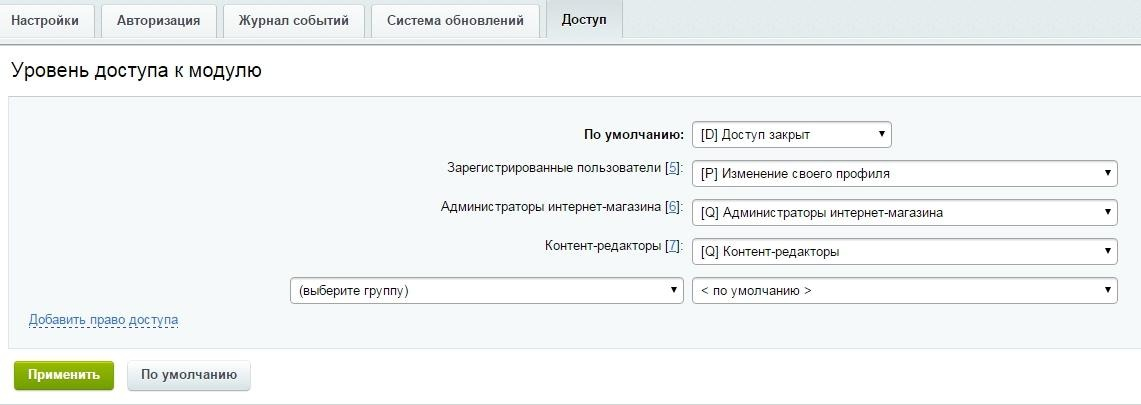Go to the Система обновлений tab
Image resolution: width=1141 pixels, height=405 pixels.
tap(456, 20)
